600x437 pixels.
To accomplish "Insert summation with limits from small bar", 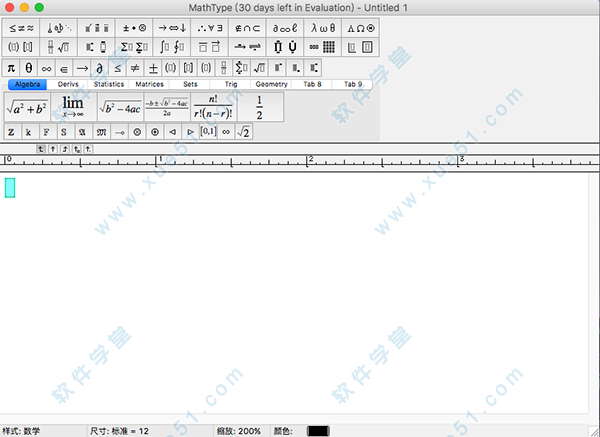I will [241, 68].
